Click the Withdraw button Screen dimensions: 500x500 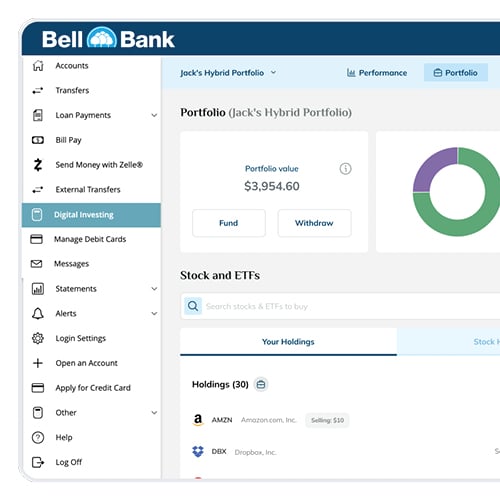coord(314,223)
